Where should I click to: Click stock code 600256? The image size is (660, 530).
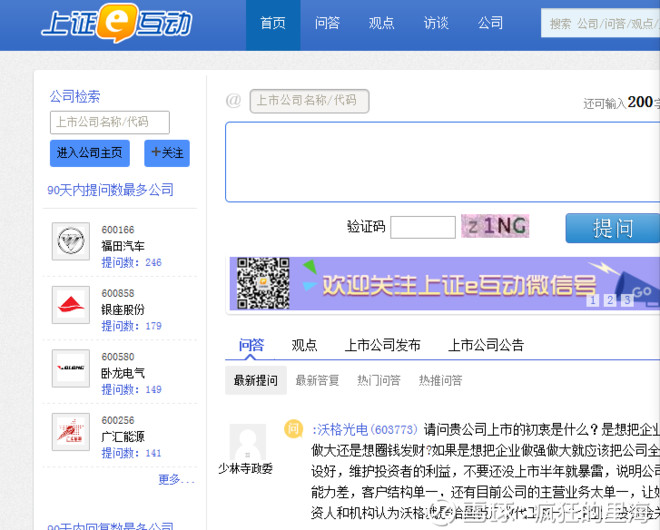pyautogui.click(x=118, y=421)
